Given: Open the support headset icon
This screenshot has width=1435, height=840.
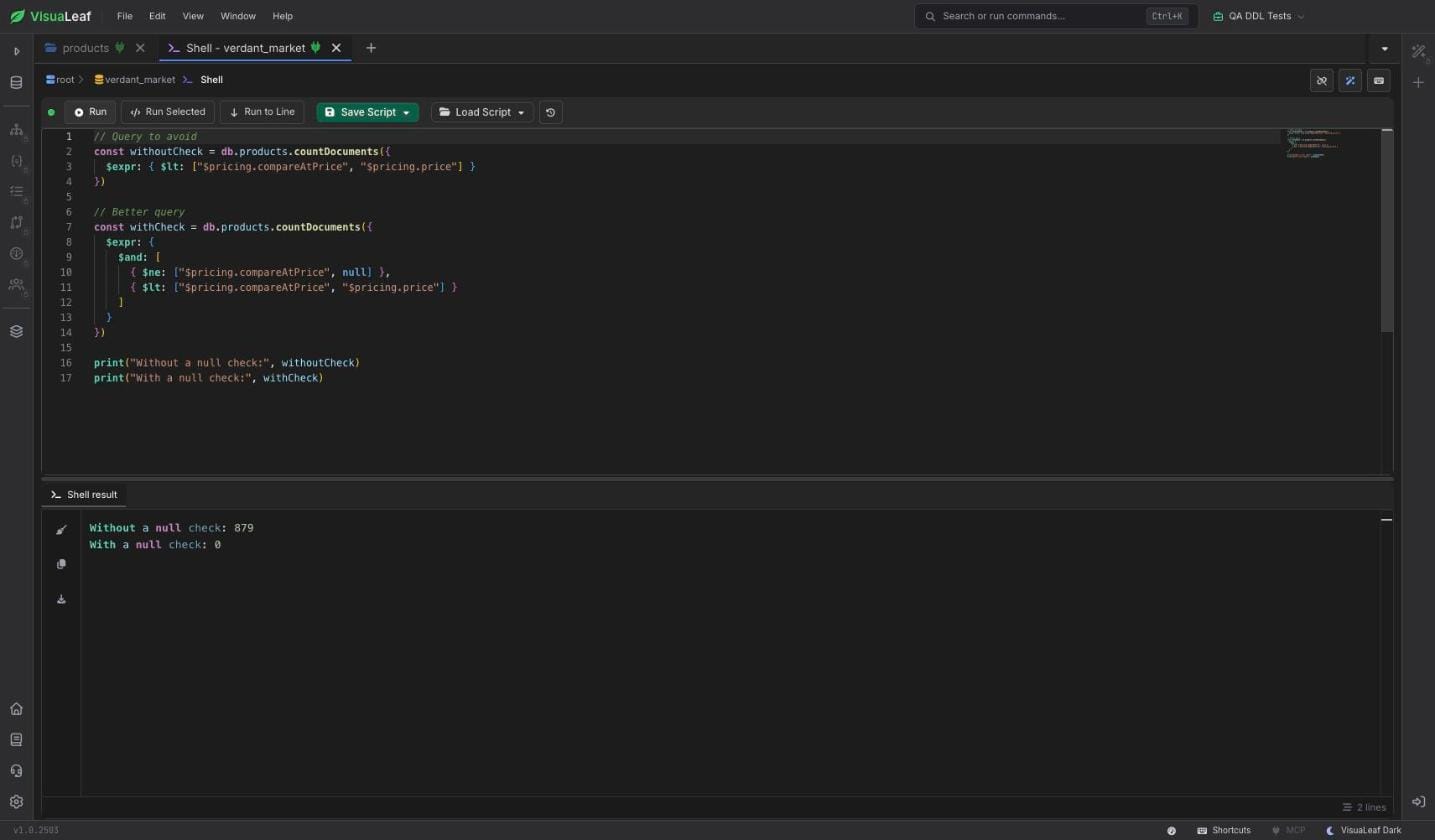Looking at the screenshot, I should [x=16, y=771].
